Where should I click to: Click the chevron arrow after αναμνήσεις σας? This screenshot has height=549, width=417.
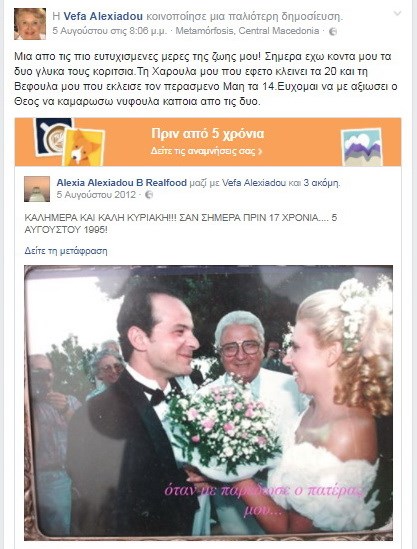(x=260, y=151)
